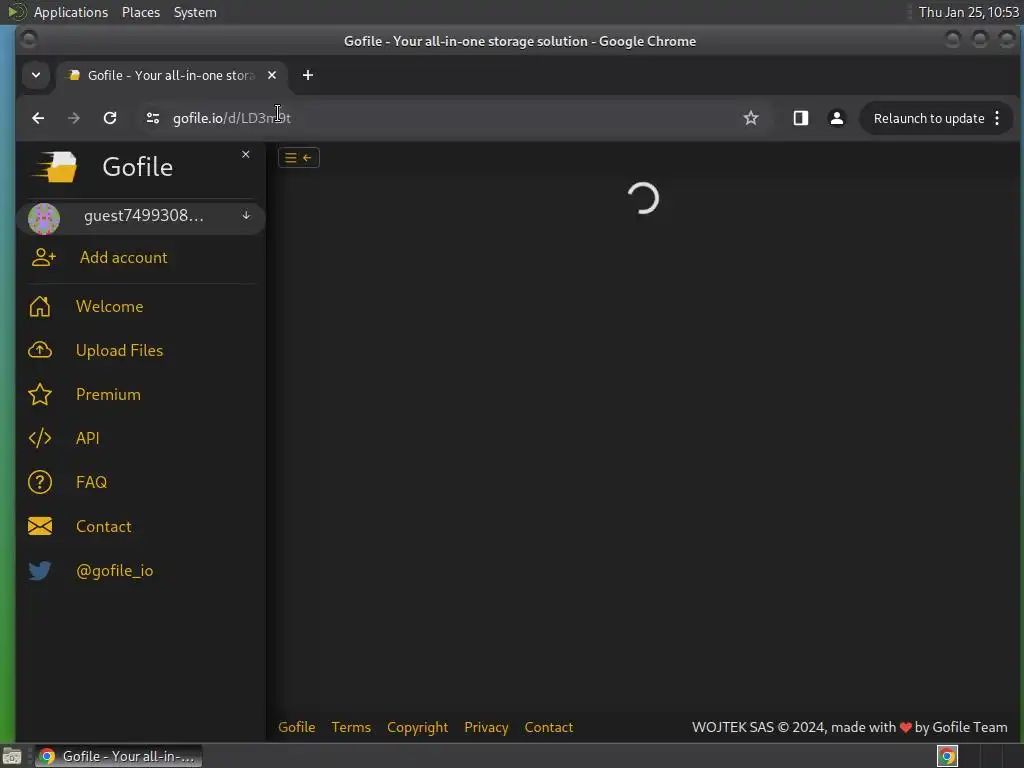Expand guest account dropdown arrow
The width and height of the screenshot is (1024, 768).
pyautogui.click(x=246, y=215)
